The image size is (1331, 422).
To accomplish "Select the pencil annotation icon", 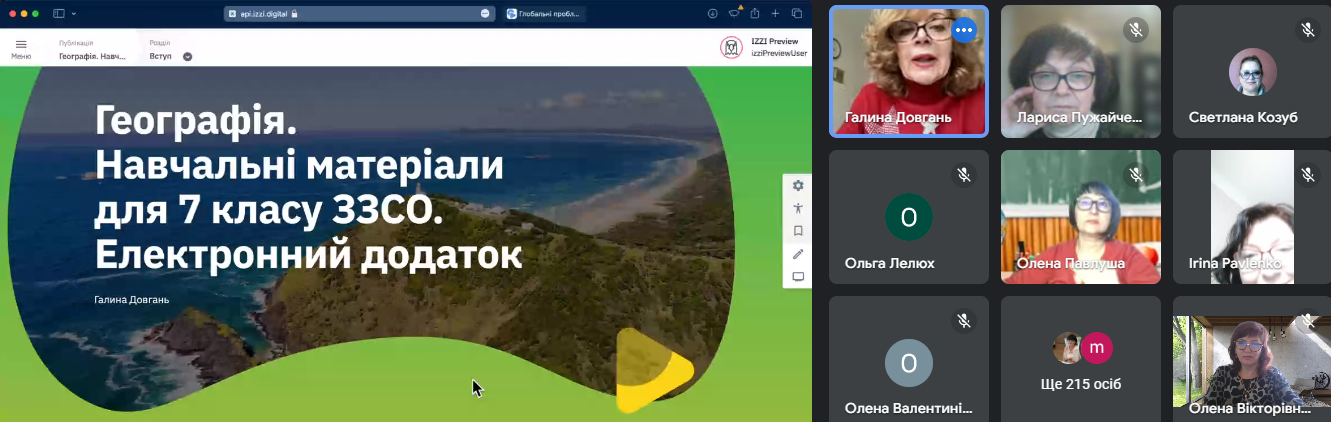I will click(x=798, y=254).
